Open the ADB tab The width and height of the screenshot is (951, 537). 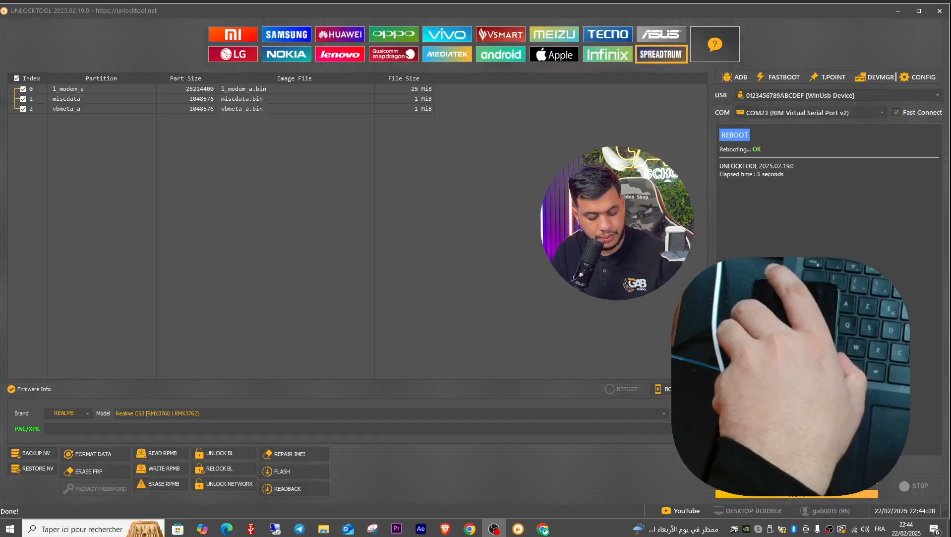[x=734, y=77]
